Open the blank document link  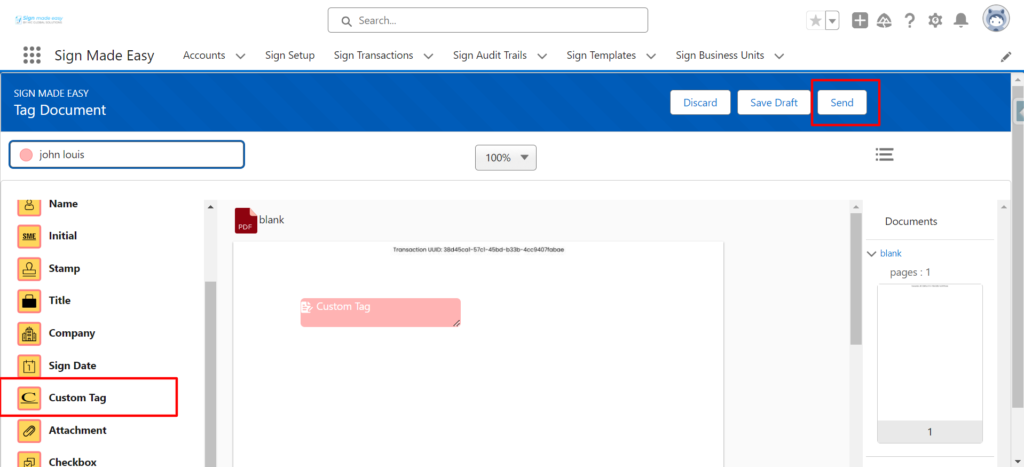point(891,253)
